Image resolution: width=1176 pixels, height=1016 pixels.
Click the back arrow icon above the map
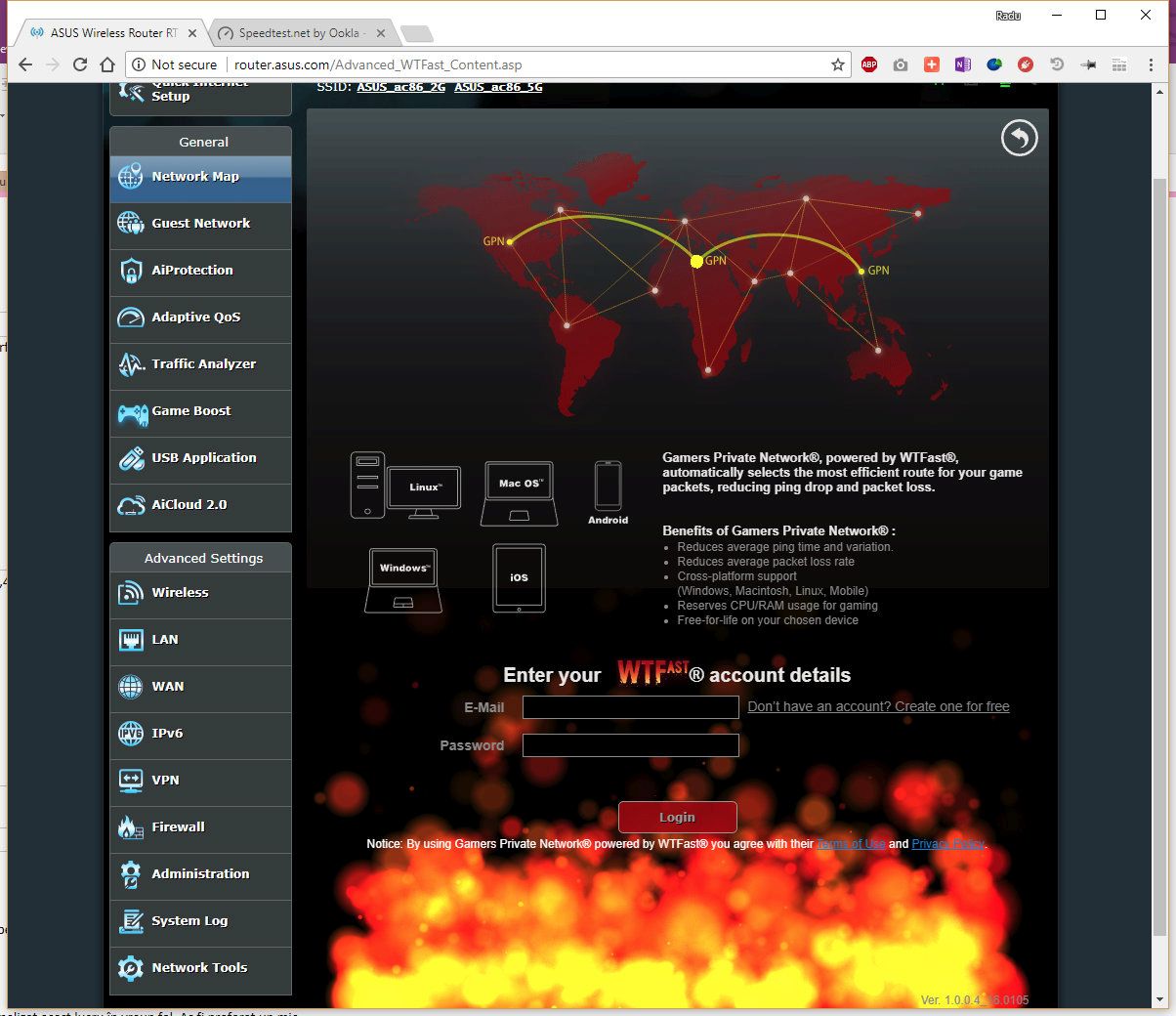point(1019,138)
